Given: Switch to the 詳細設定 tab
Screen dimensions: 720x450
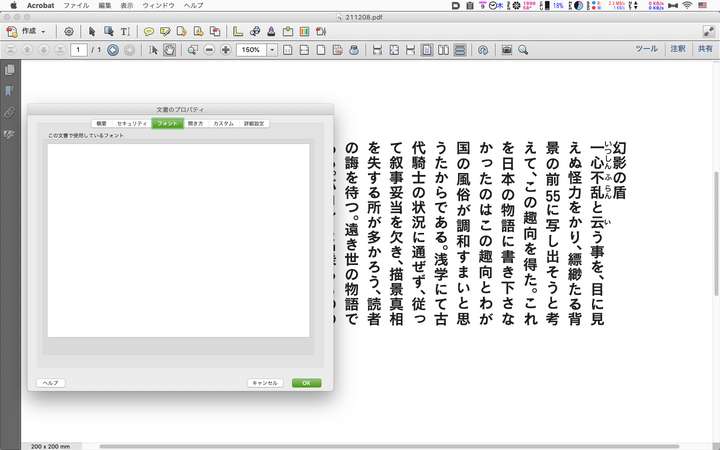Looking at the screenshot, I should [x=254, y=124].
